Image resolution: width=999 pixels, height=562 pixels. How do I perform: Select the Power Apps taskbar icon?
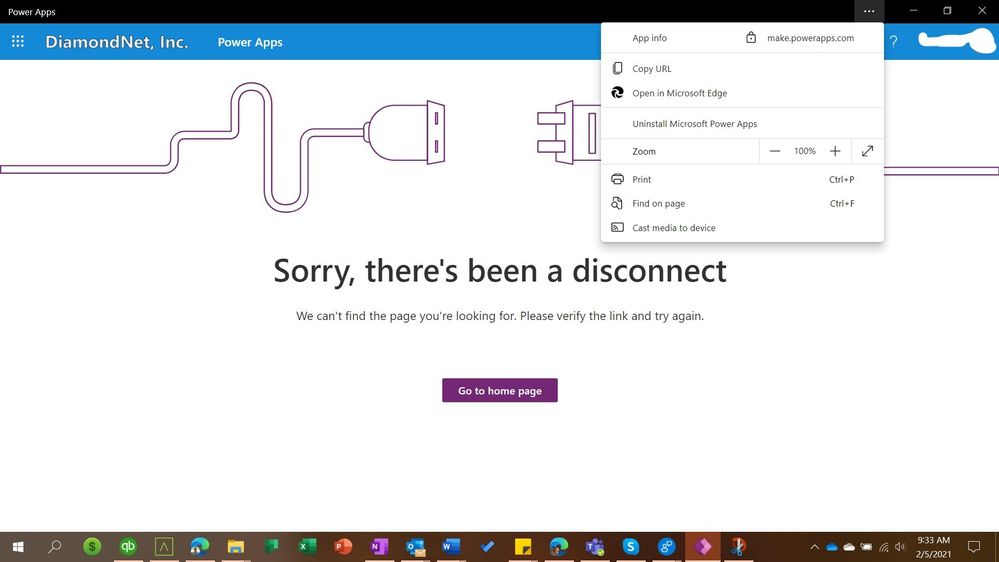[703, 547]
